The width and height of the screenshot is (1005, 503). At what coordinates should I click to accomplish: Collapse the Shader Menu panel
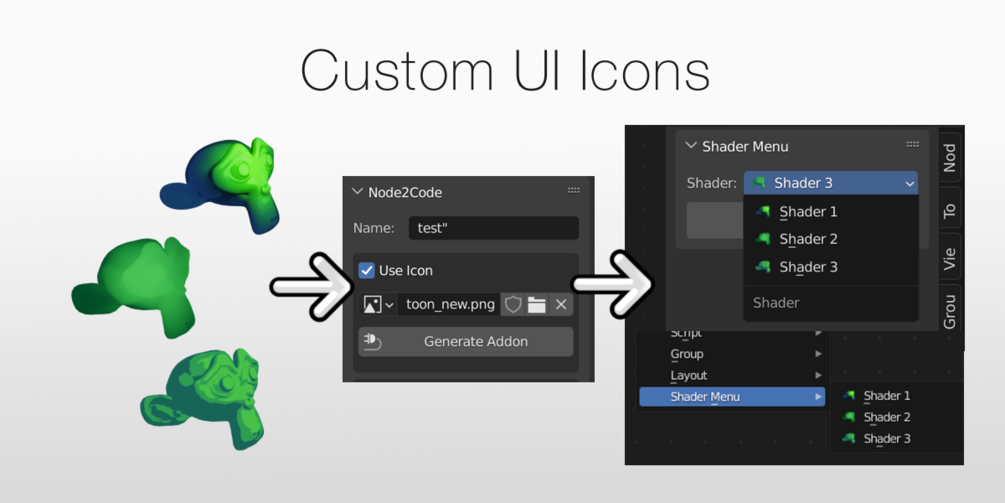pyautogui.click(x=691, y=145)
